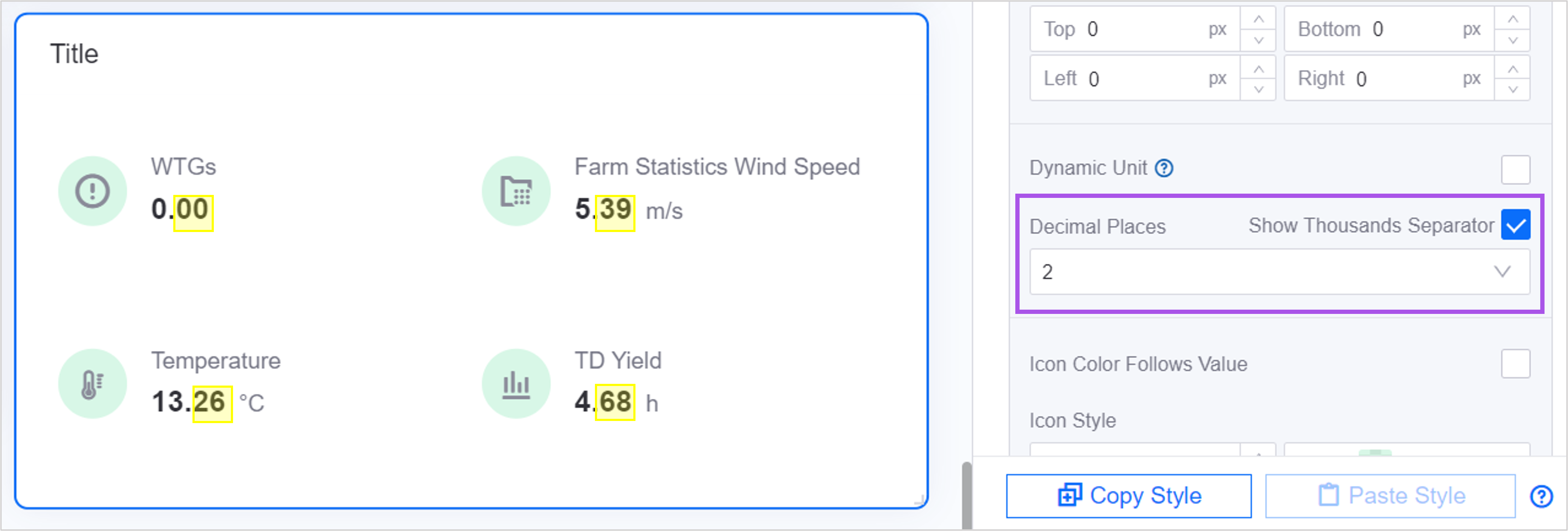Enable the Dynamic Unit checkbox
Viewport: 1568px width, 531px height.
pos(1517,168)
